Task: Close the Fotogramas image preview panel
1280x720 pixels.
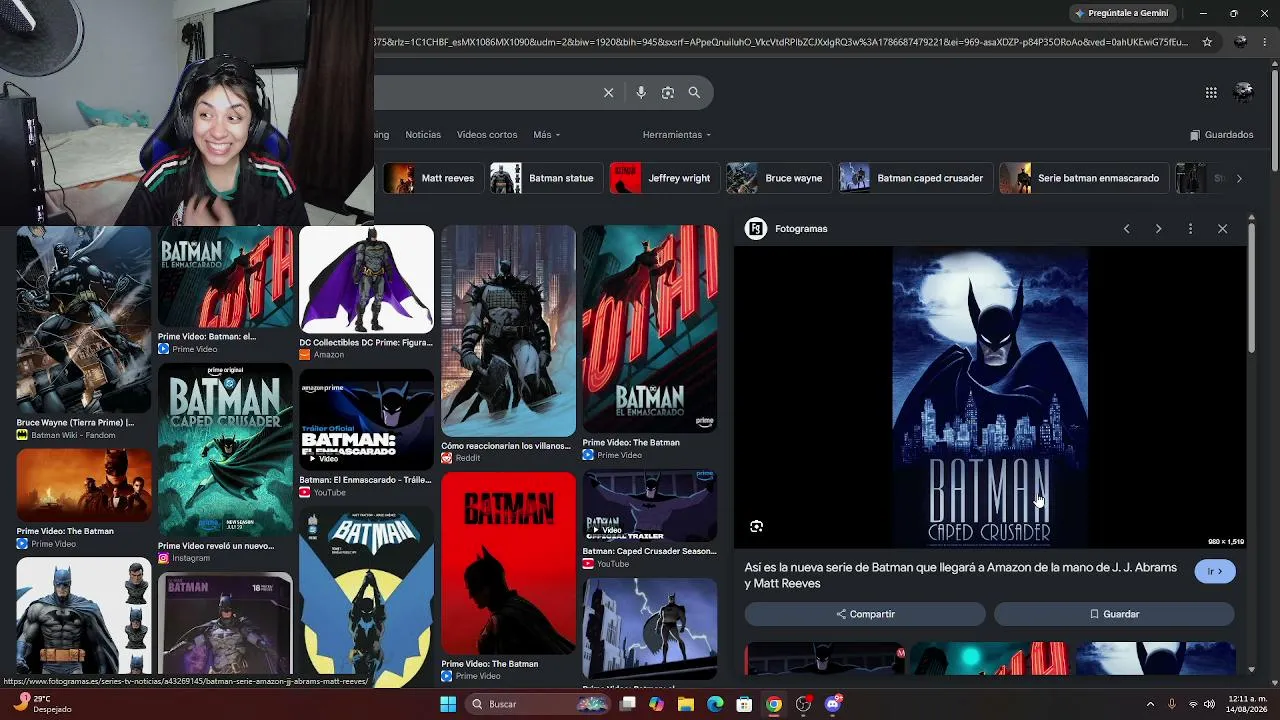Action: click(1222, 229)
